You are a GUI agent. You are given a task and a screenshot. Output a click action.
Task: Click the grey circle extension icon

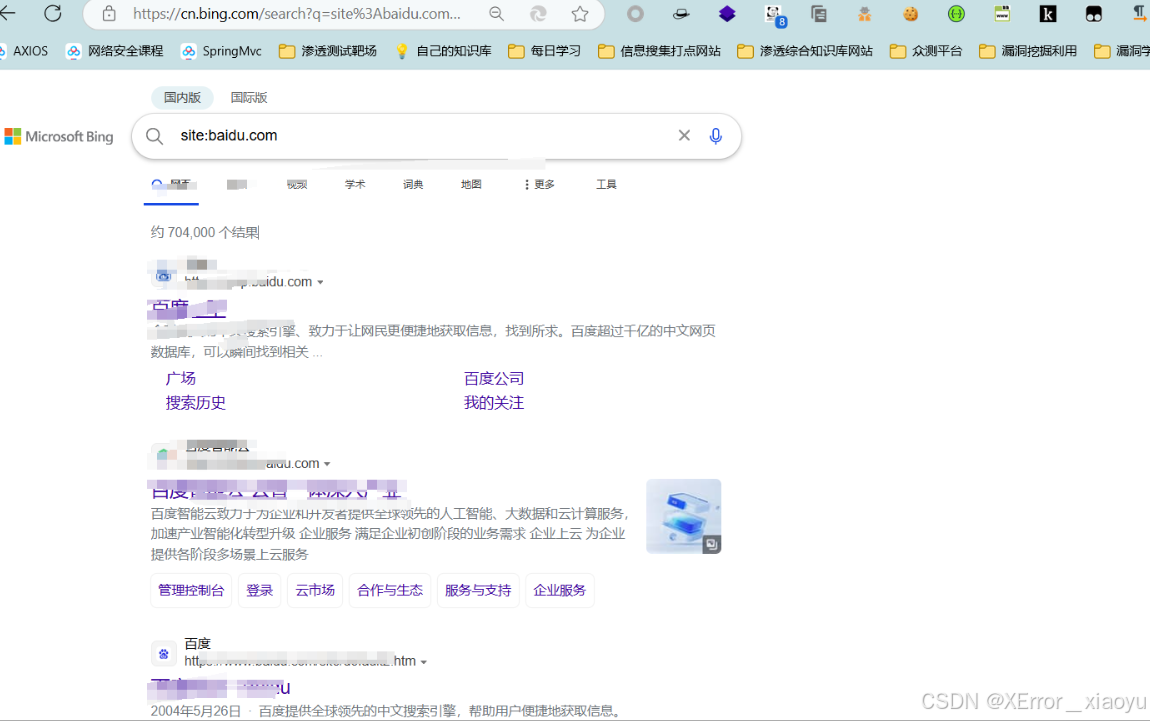635,13
